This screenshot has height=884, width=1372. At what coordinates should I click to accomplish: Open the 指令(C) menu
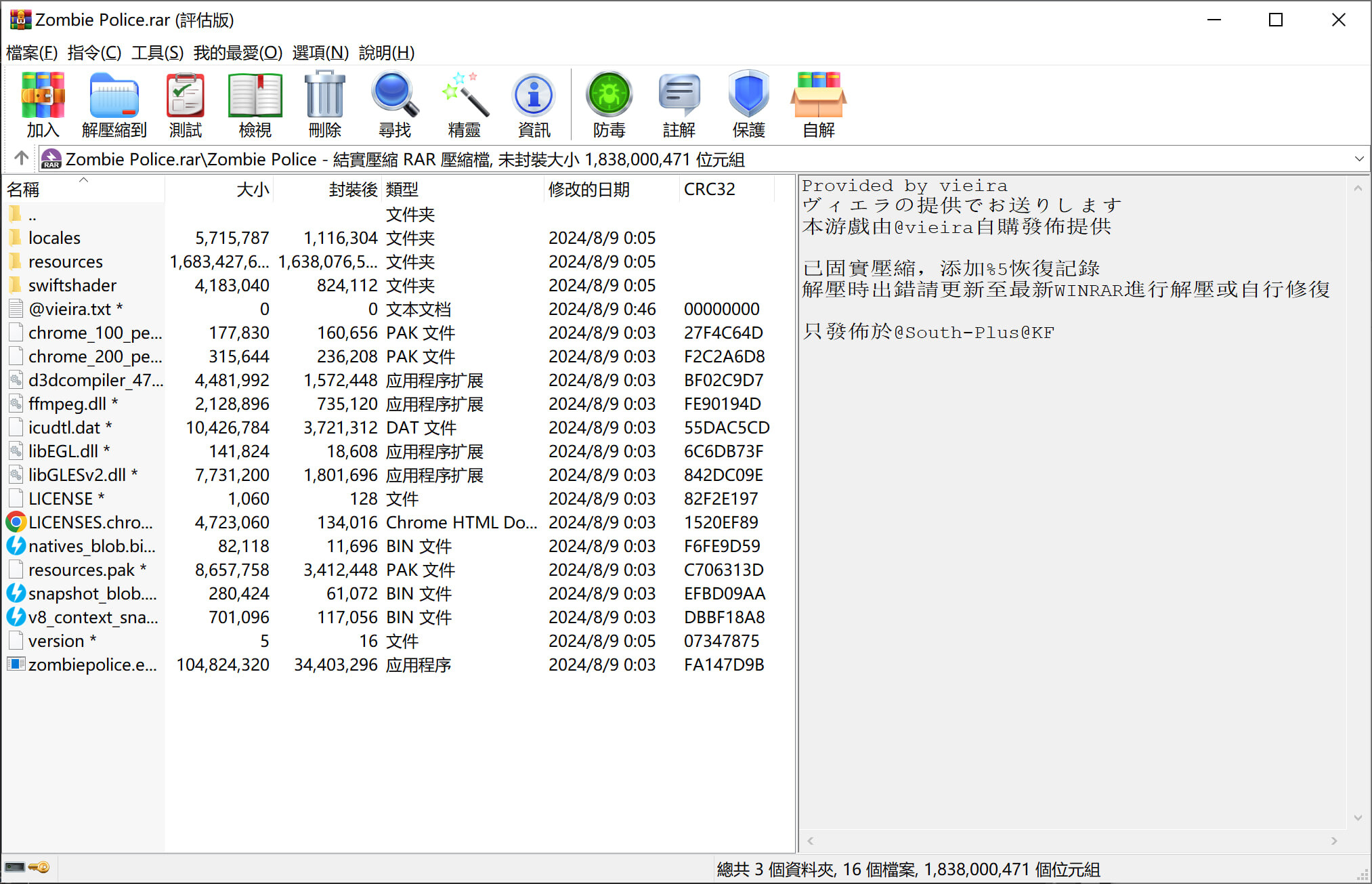point(94,52)
